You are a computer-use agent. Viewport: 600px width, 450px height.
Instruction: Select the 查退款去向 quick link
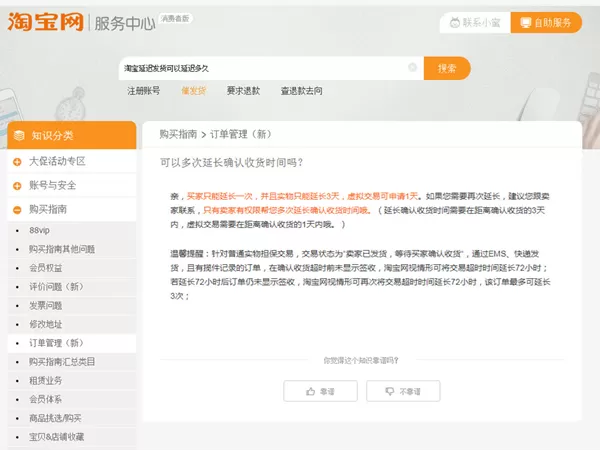[302, 91]
